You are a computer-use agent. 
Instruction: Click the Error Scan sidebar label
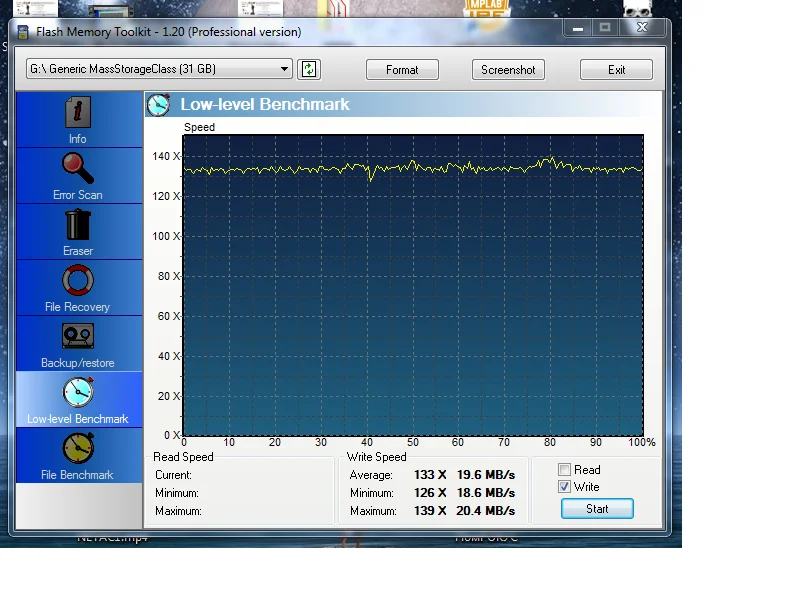(78, 195)
